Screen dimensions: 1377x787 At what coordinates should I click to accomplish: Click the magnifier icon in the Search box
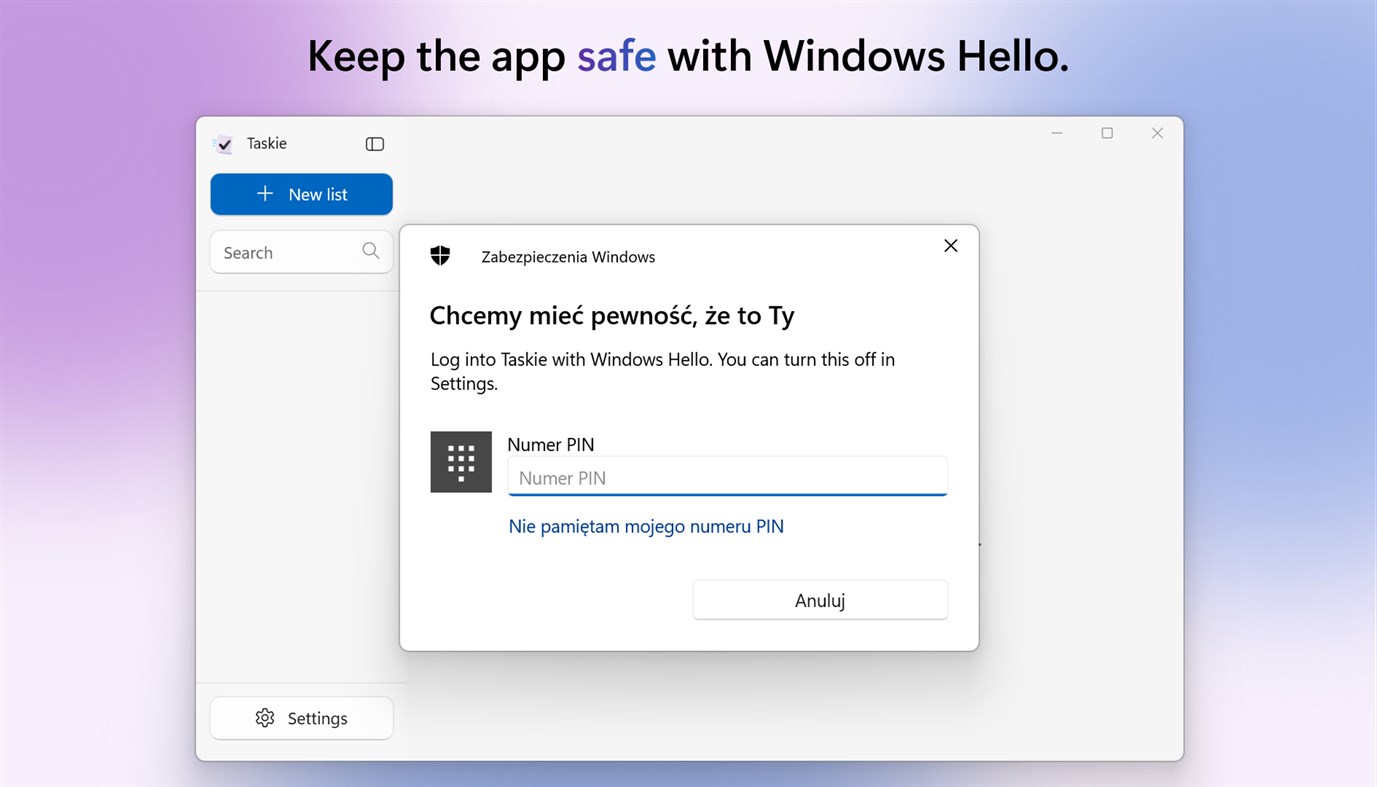click(x=370, y=251)
